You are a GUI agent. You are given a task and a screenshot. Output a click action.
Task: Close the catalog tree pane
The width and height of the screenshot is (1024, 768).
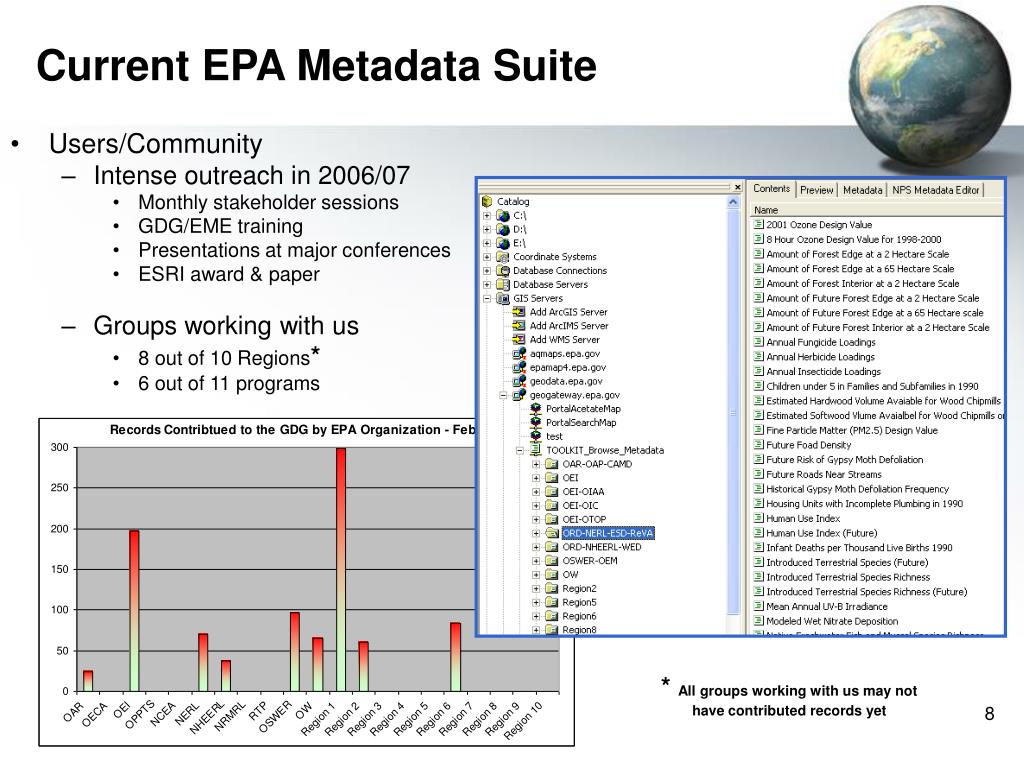[737, 187]
